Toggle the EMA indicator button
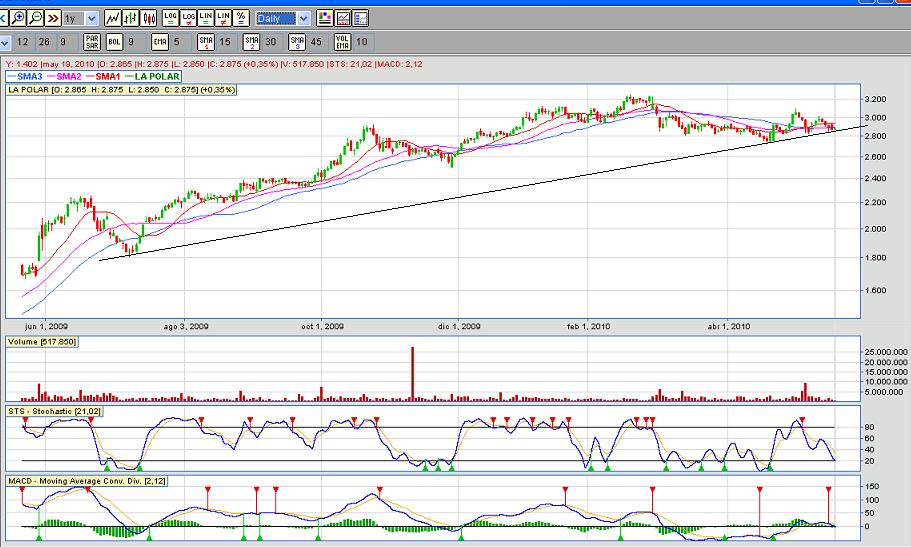This screenshot has width=911, height=547. (160, 42)
